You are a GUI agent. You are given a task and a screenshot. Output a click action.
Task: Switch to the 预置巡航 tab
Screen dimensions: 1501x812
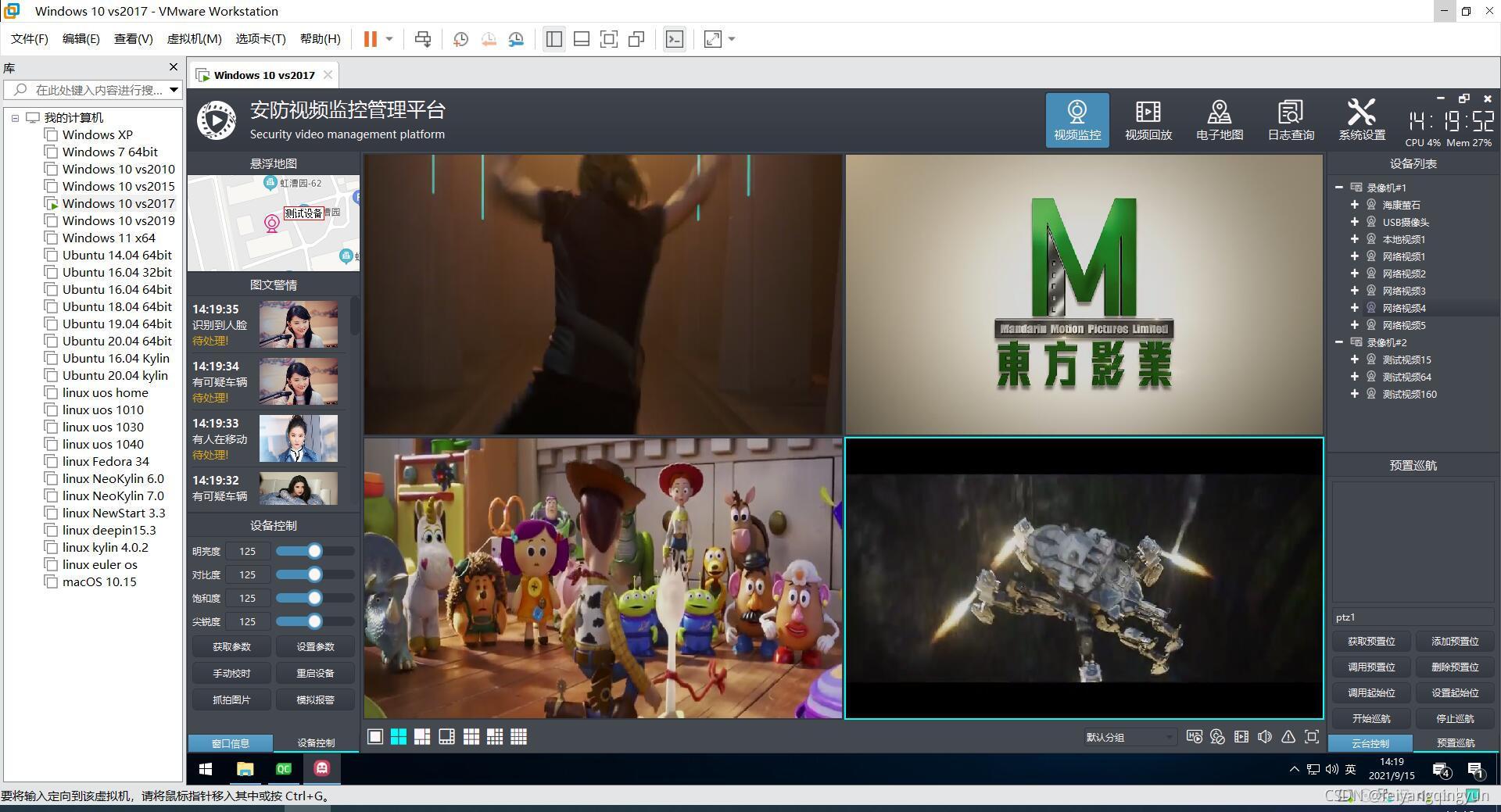[x=1456, y=742]
